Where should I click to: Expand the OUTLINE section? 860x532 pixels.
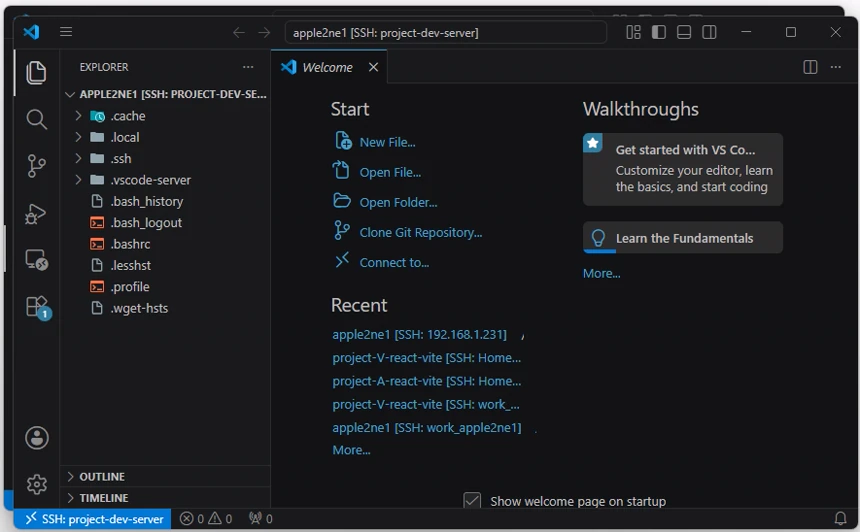[166, 477]
